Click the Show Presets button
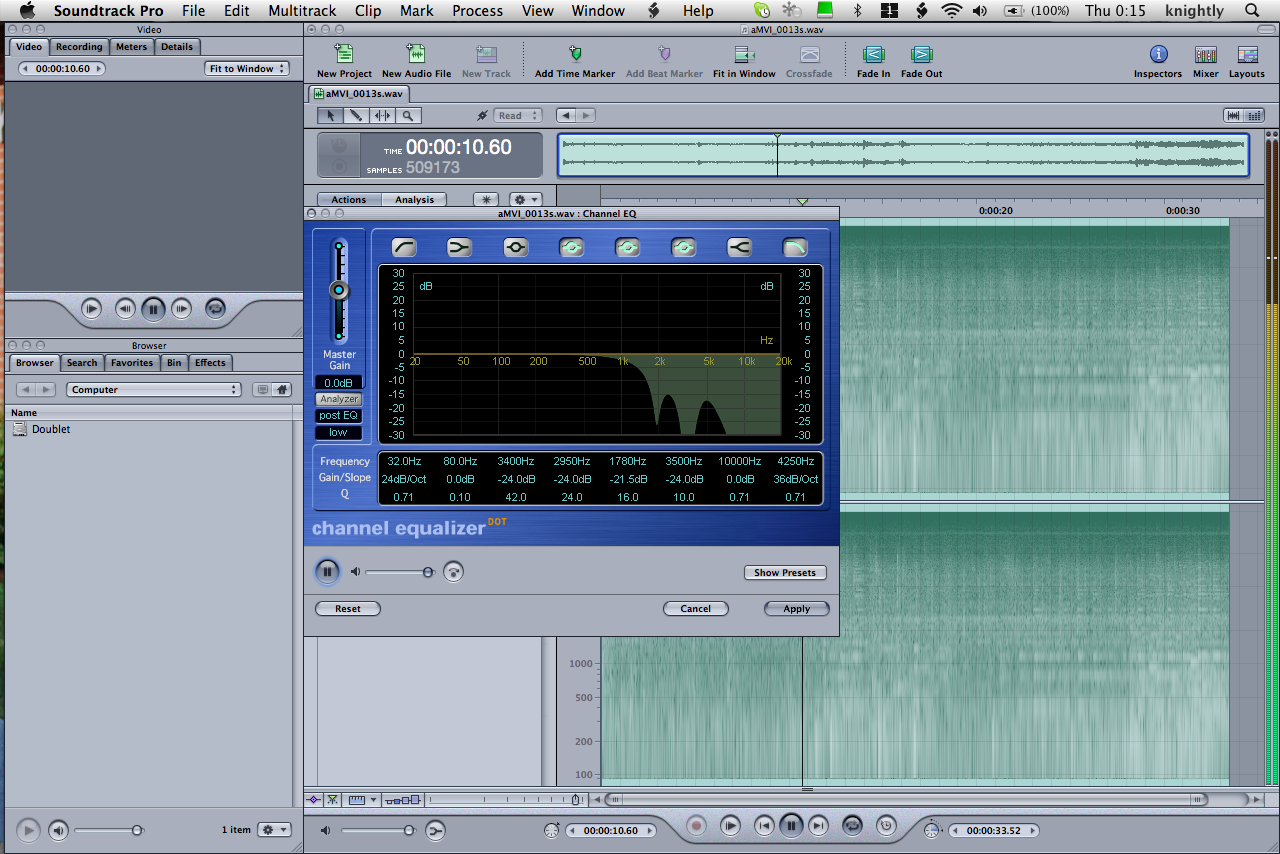1280x854 pixels. 785,573
